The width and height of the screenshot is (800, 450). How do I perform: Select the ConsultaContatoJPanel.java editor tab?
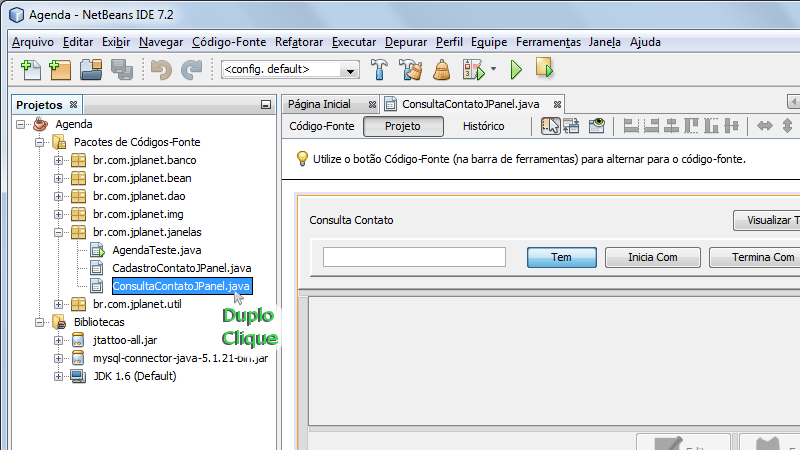pos(470,104)
